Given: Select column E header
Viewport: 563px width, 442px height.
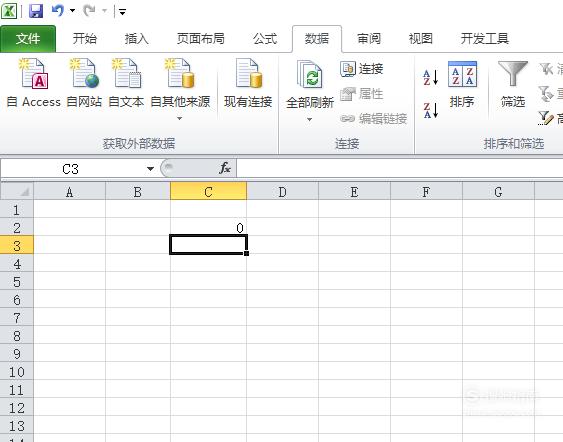Looking at the screenshot, I should click(354, 192).
